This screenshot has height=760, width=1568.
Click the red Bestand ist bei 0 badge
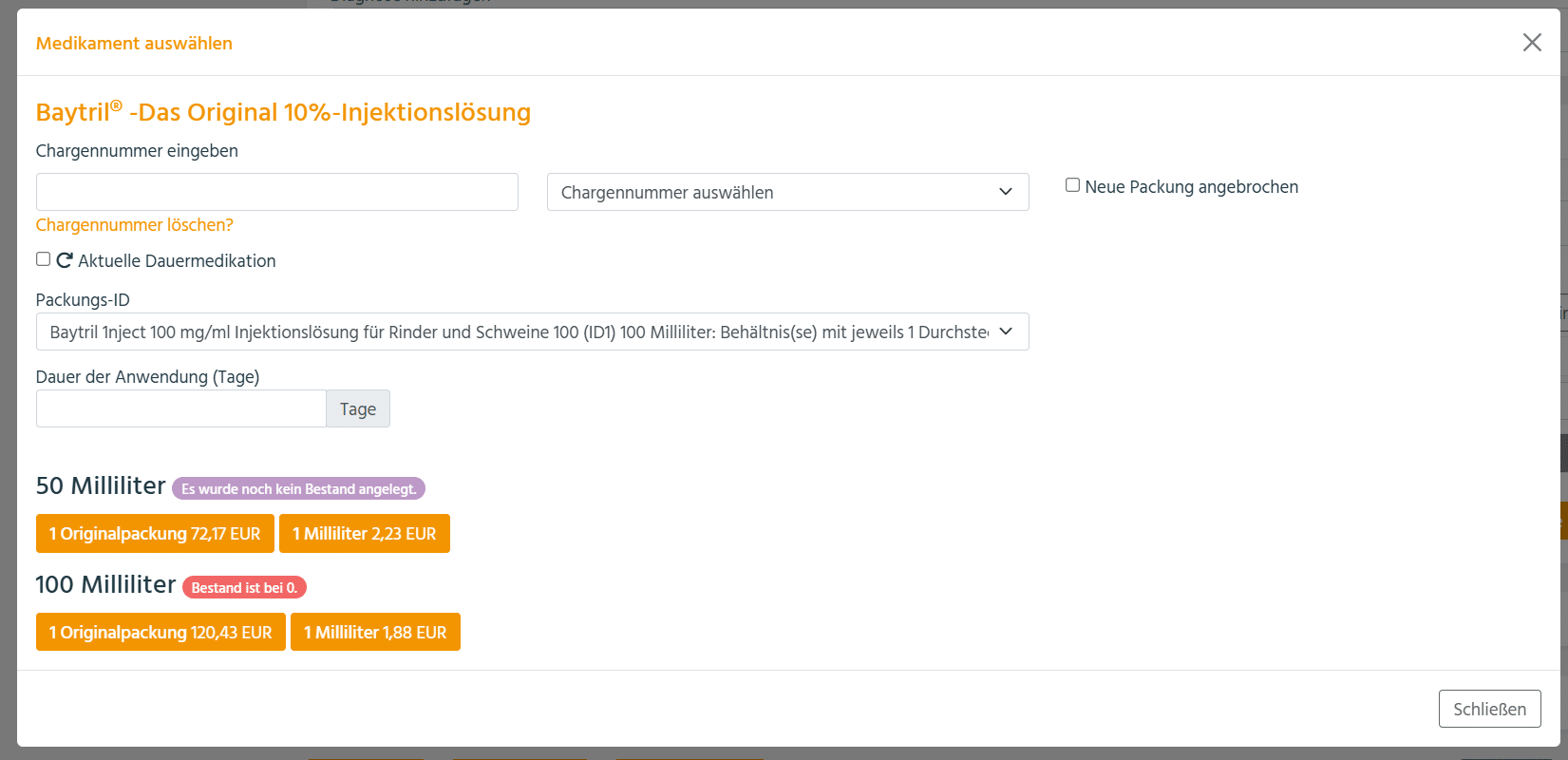244,588
